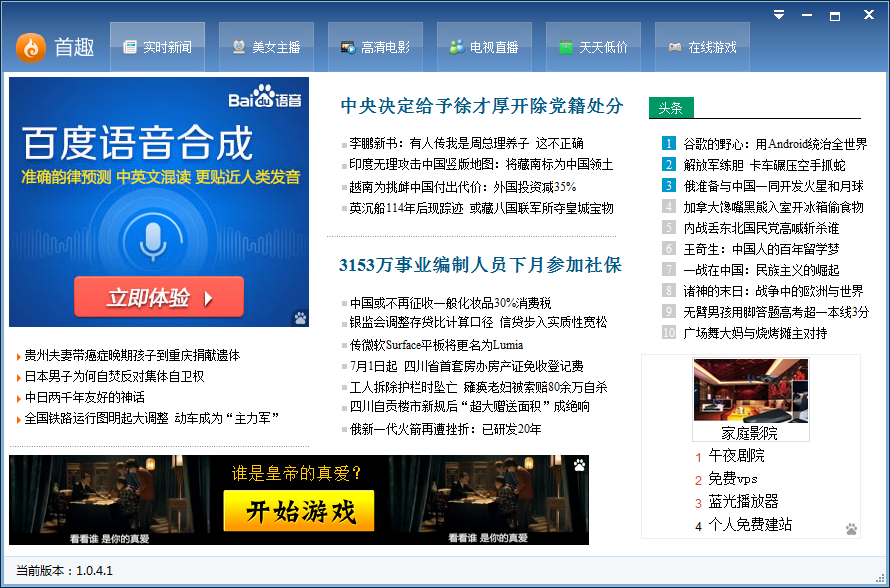The width and height of the screenshot is (890, 588).
Task: Click the Baidu 语音 logo in ad
Action: 265,96
